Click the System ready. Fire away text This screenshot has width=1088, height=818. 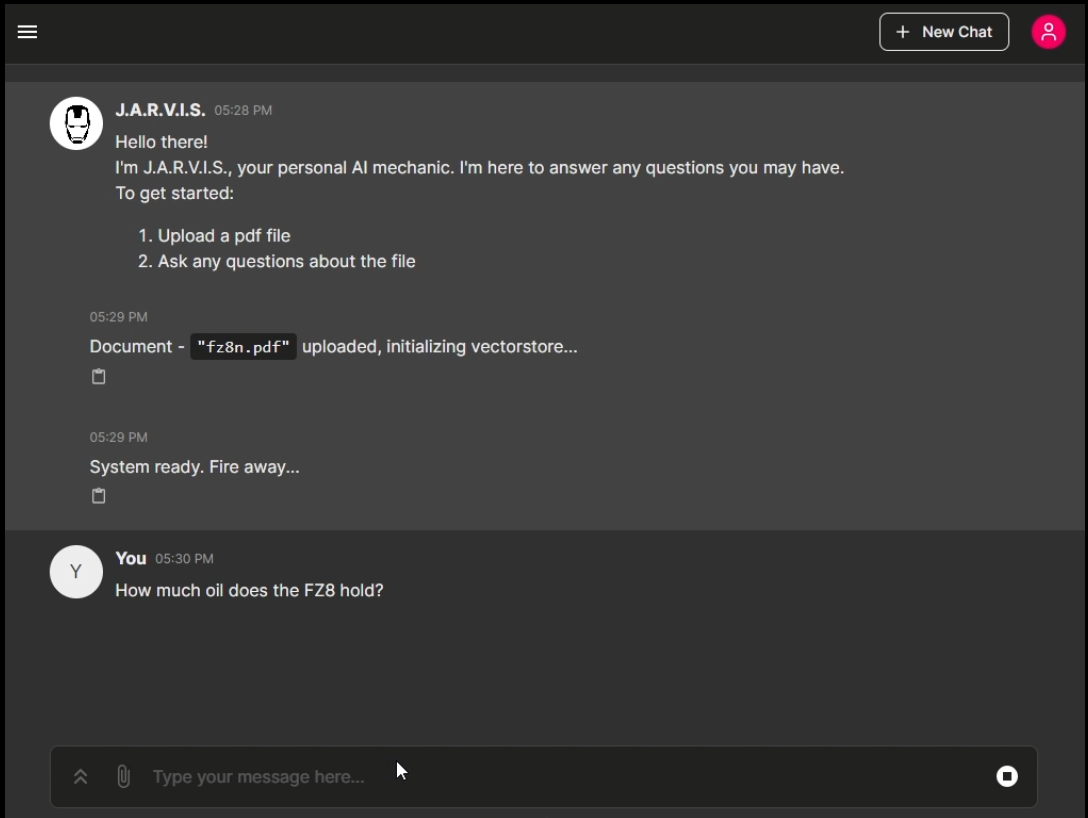pos(194,467)
